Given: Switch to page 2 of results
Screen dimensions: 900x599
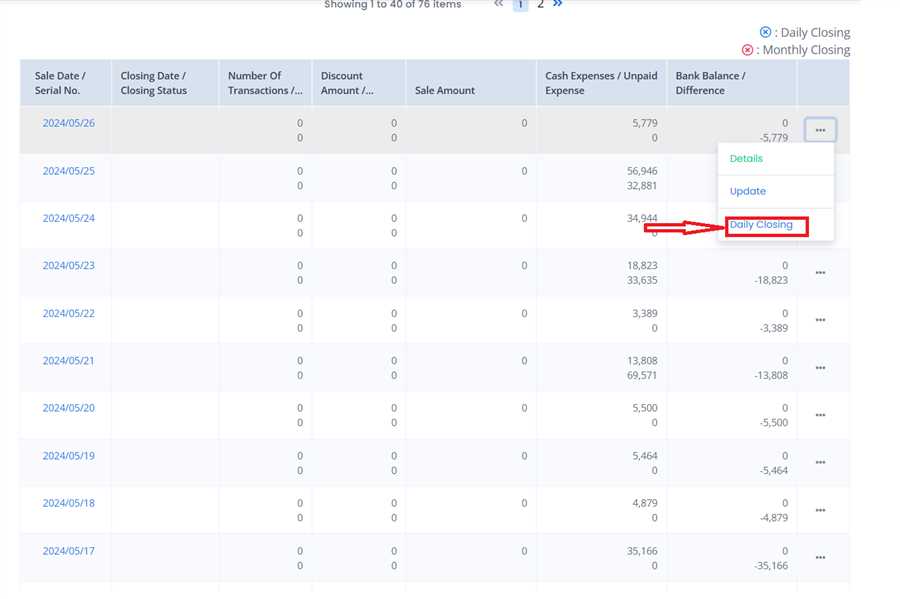Looking at the screenshot, I should tap(541, 5).
